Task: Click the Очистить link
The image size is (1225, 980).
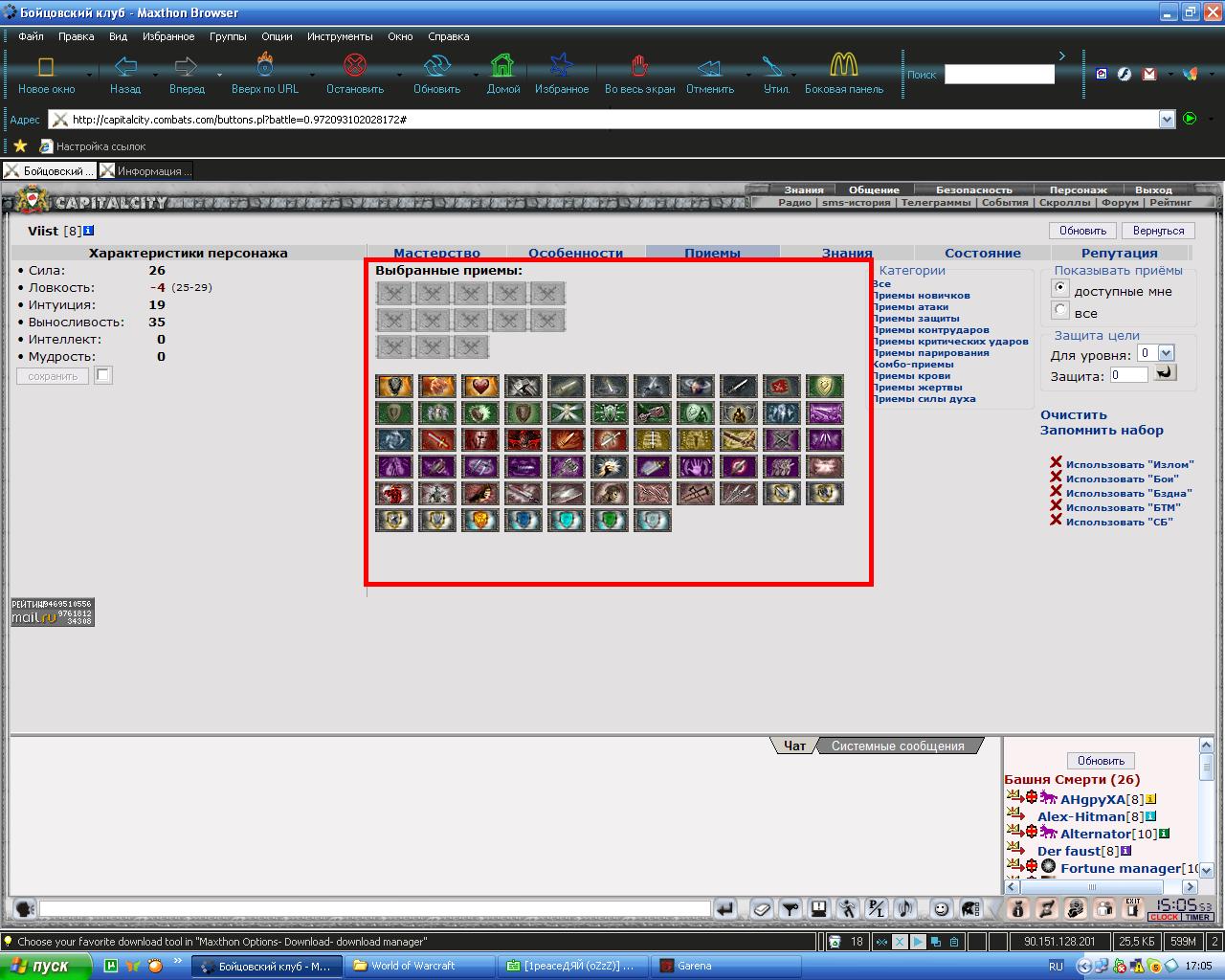Action: point(1074,414)
